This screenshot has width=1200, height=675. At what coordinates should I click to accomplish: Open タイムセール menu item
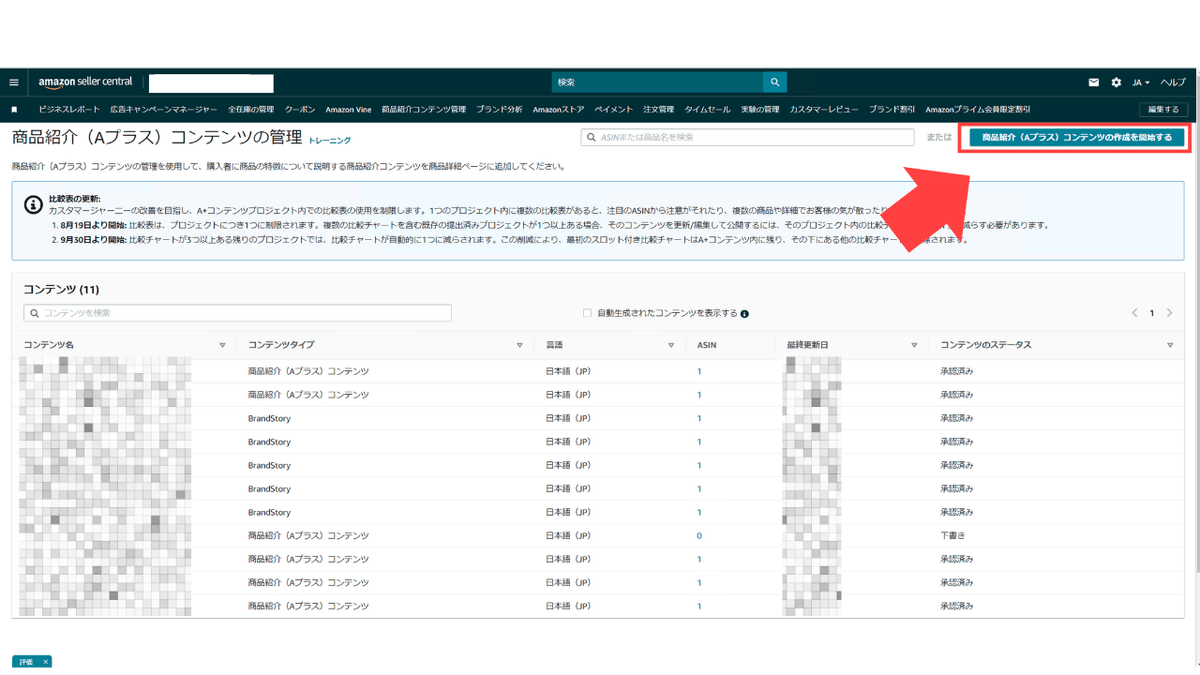click(707, 109)
